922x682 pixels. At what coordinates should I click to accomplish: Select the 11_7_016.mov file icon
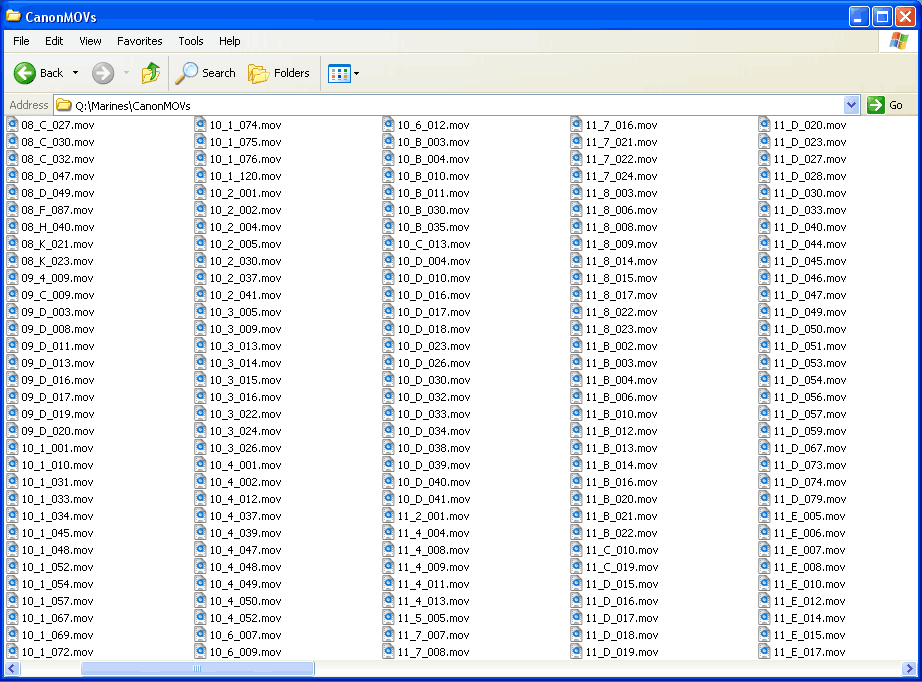576,125
